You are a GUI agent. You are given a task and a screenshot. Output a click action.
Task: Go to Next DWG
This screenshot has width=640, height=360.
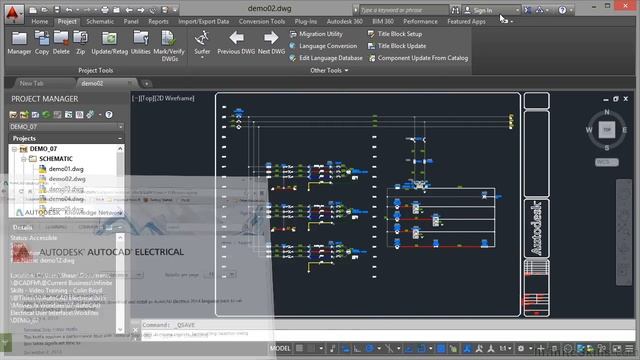271,42
